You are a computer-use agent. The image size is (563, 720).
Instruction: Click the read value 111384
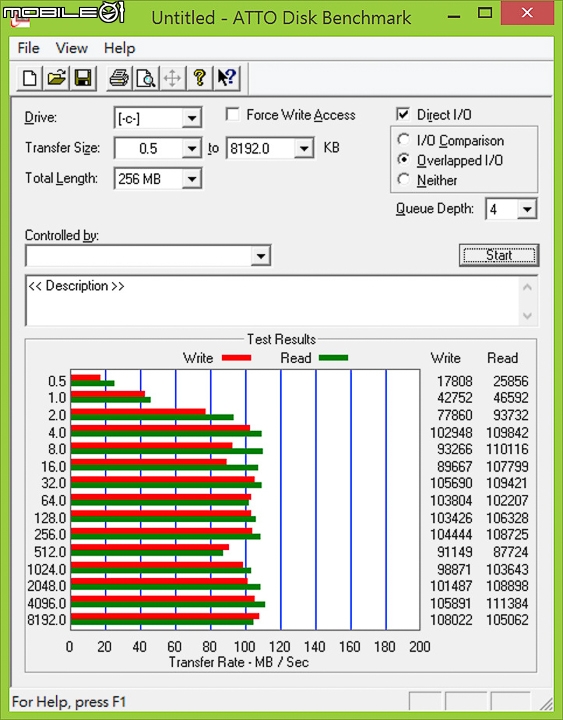[507, 603]
